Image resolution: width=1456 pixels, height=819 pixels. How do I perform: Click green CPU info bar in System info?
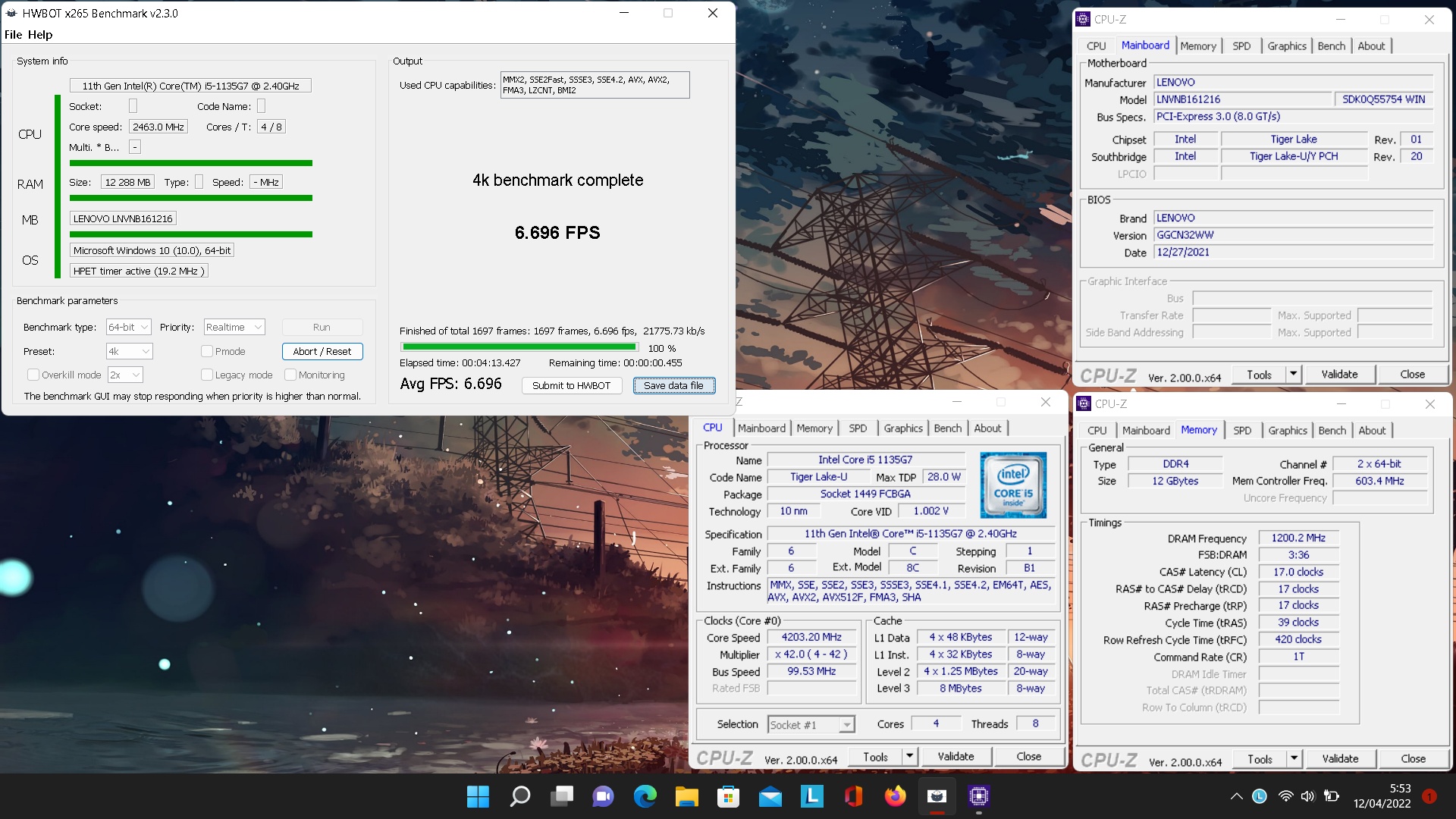tap(191, 163)
